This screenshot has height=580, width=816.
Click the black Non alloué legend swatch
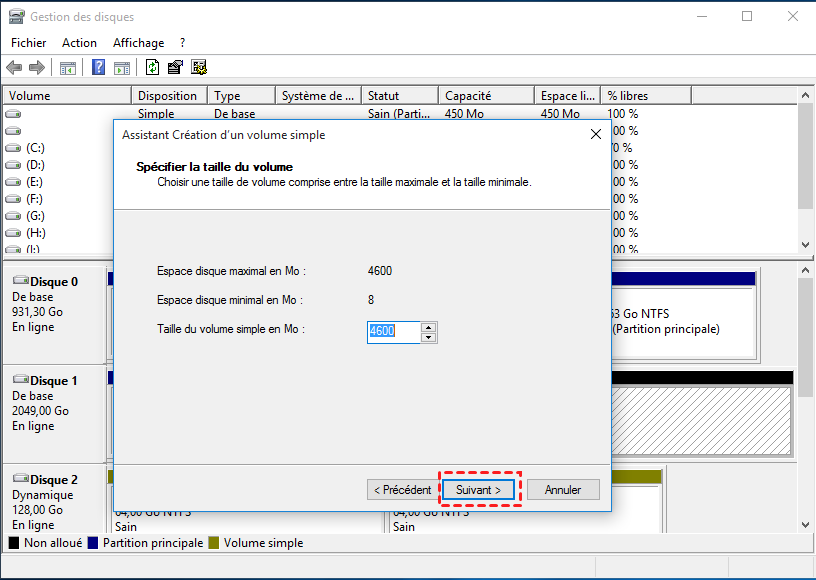(x=14, y=543)
